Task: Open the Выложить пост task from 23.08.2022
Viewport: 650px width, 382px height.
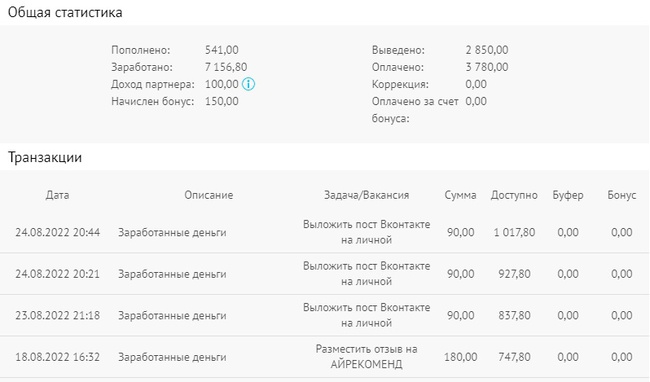Action: click(x=366, y=315)
